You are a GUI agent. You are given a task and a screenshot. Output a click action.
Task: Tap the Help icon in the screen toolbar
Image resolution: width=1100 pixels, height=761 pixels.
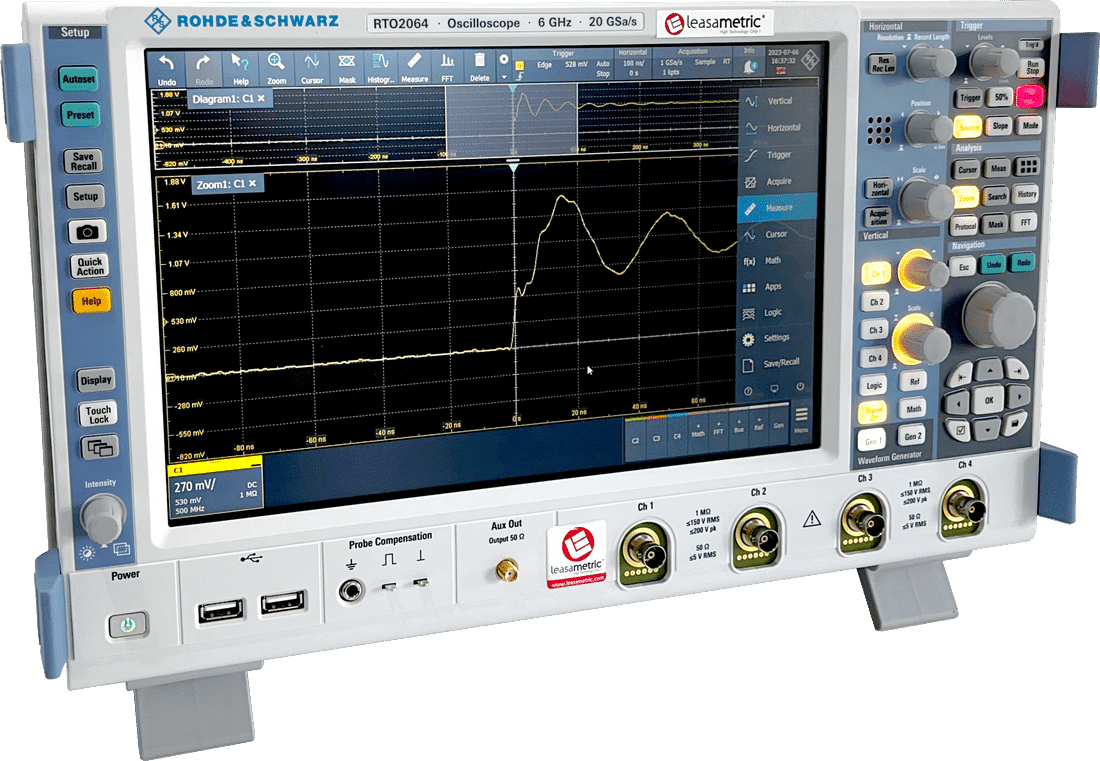(241, 69)
